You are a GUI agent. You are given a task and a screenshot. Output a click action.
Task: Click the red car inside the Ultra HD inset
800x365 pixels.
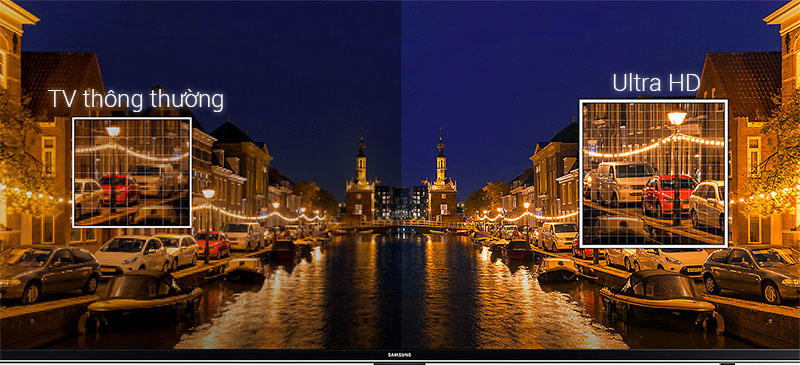pos(669,196)
